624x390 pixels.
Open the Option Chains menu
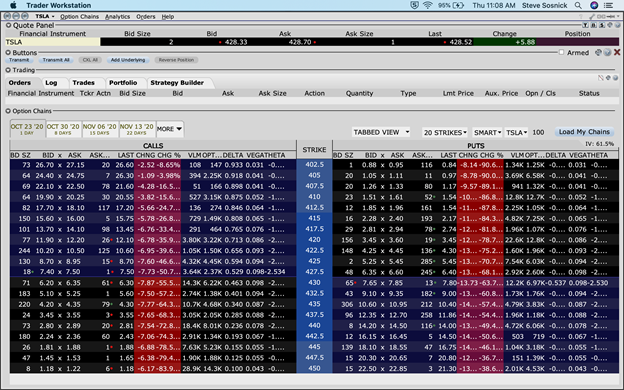point(79,16)
